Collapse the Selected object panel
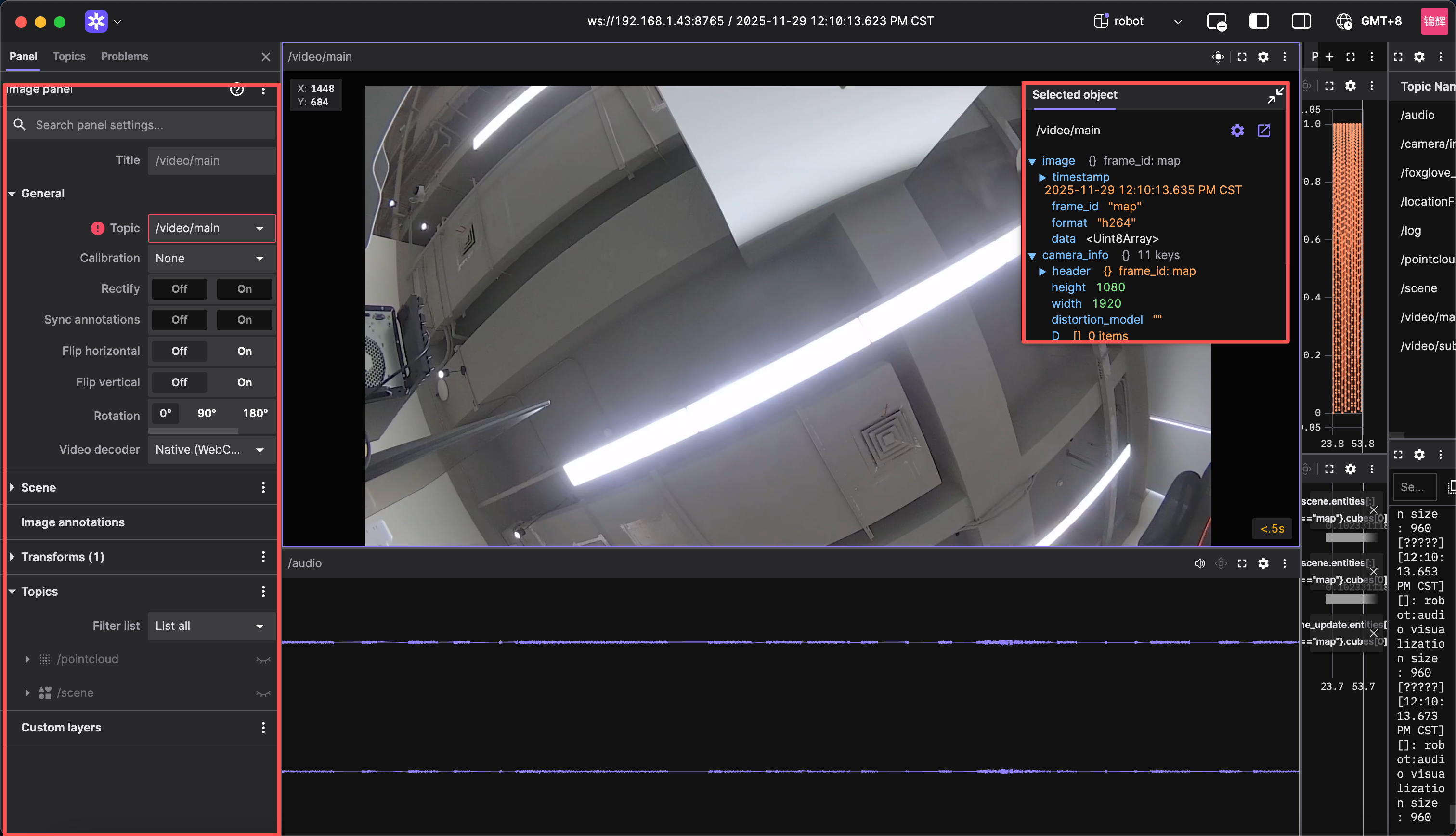Screen dimensions: 1456x836 tap(1275, 95)
